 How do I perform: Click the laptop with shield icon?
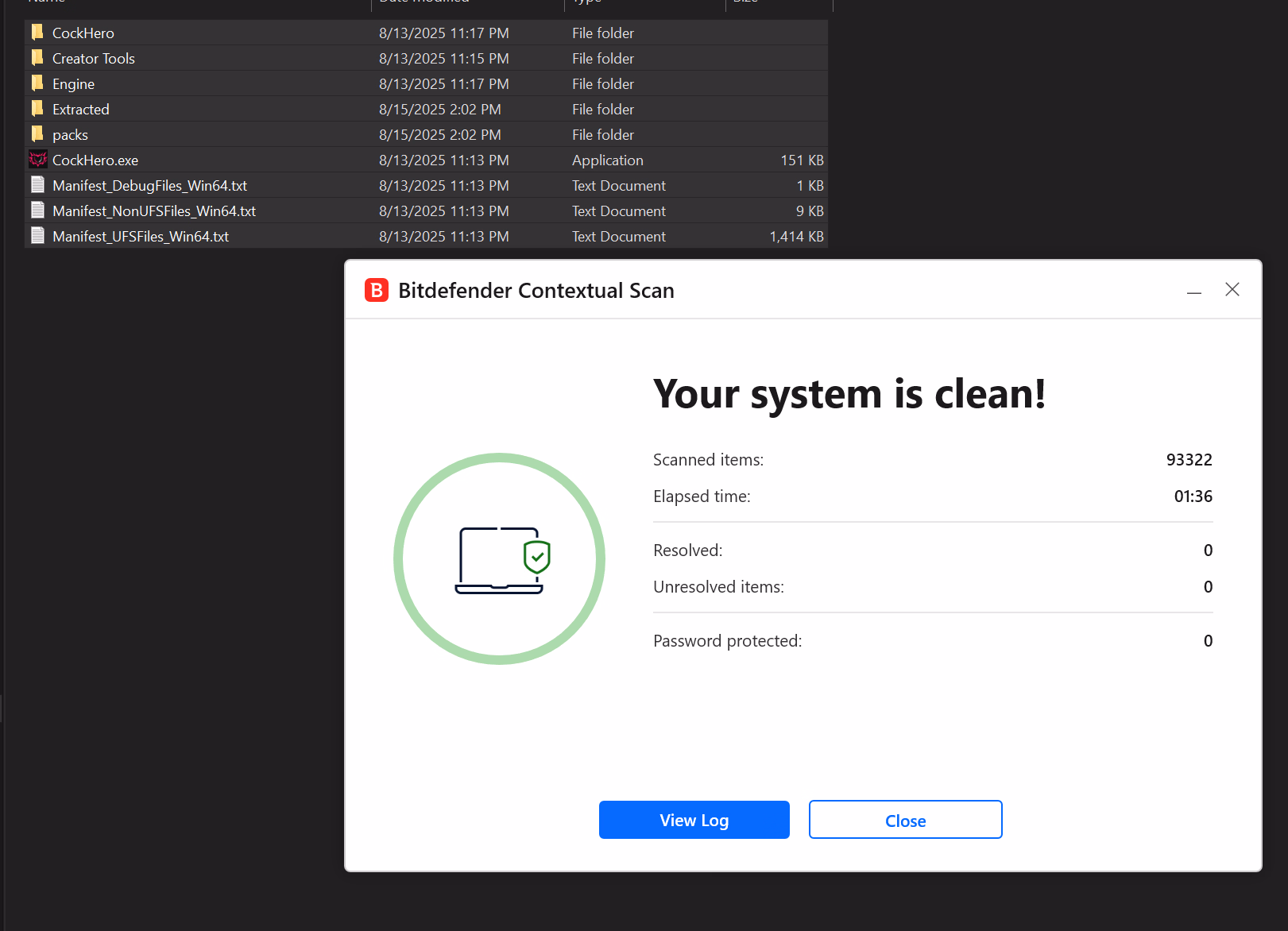[x=501, y=560]
